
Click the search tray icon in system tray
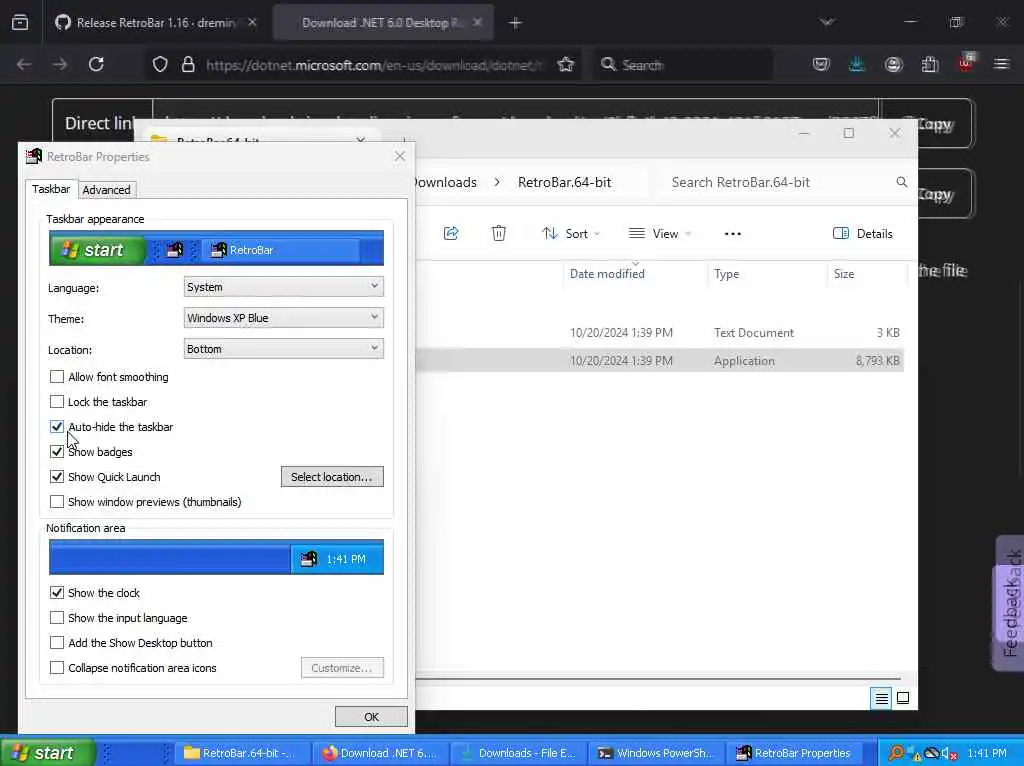(896, 753)
